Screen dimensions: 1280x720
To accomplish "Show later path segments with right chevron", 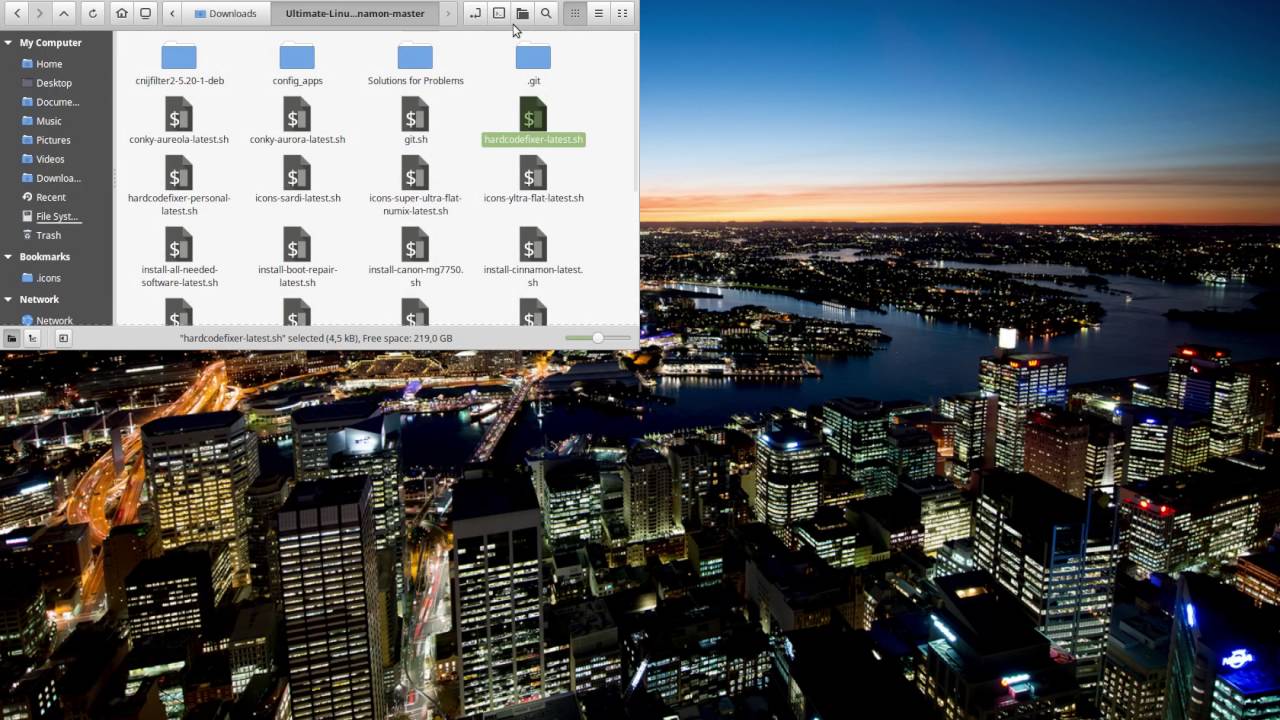I will tap(448, 13).
